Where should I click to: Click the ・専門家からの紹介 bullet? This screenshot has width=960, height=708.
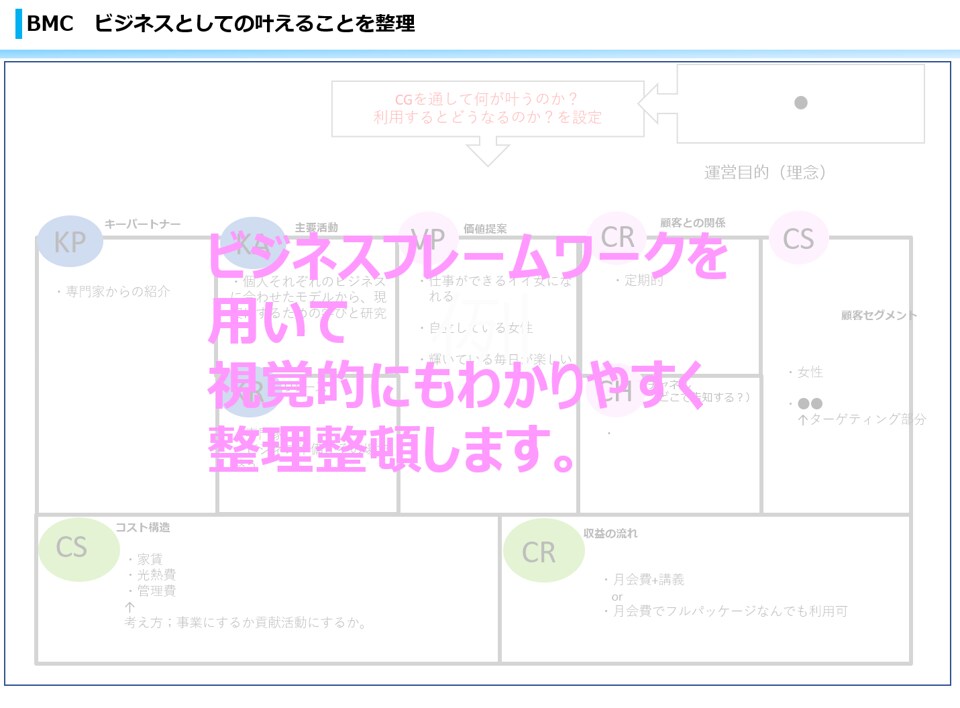[112, 292]
